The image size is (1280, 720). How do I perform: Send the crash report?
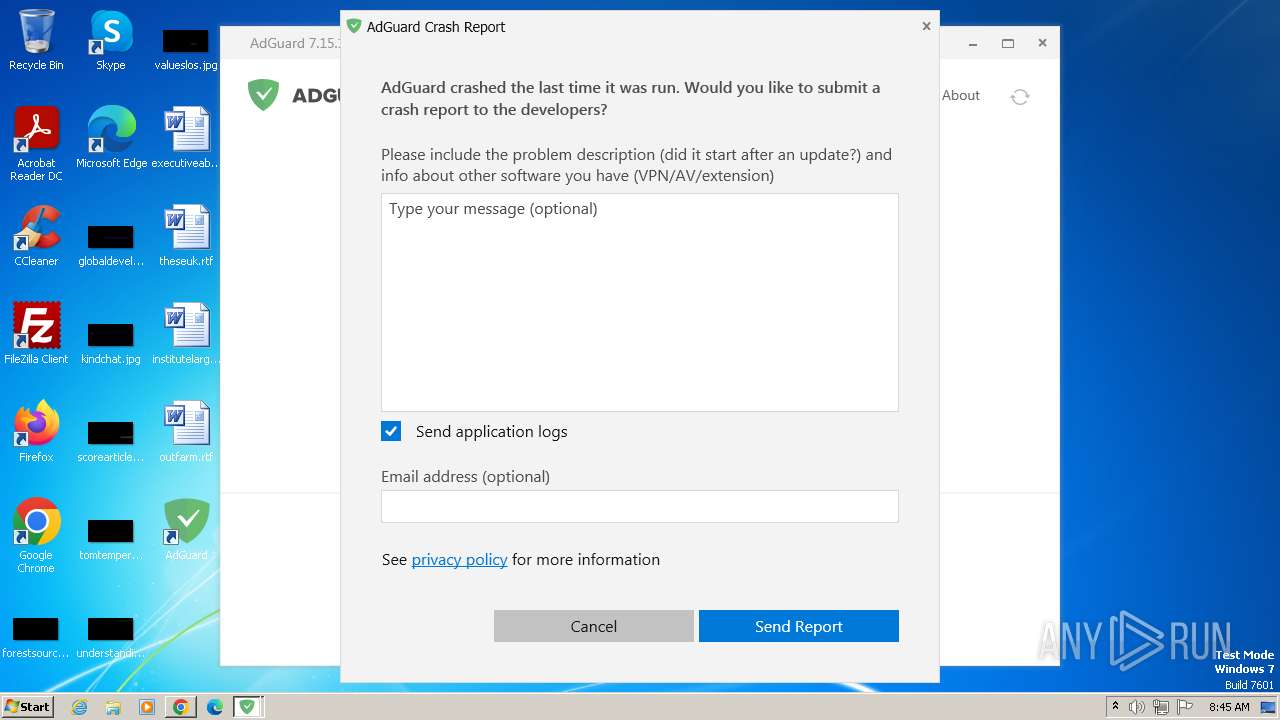point(799,626)
